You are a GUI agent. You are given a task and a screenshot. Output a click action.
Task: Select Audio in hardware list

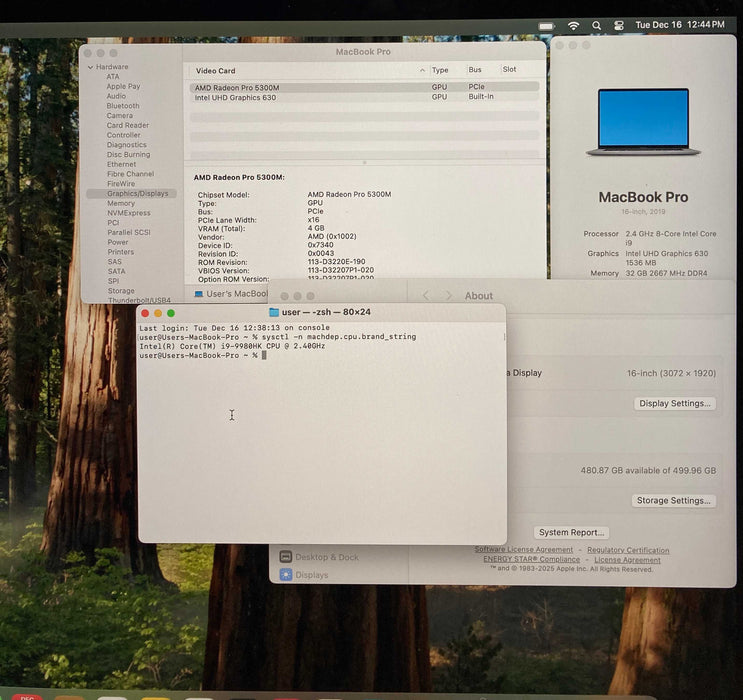[116, 96]
